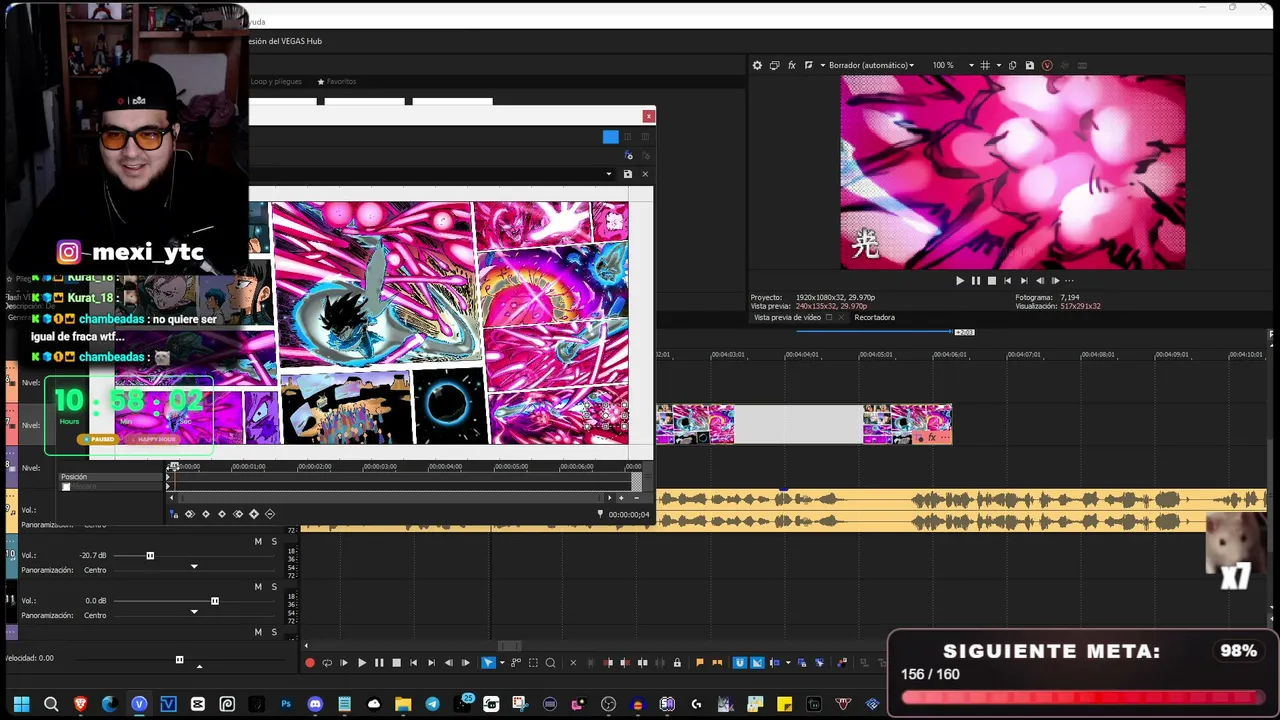
Task: Click the fx icon on the second timeline clip
Action: (x=932, y=437)
